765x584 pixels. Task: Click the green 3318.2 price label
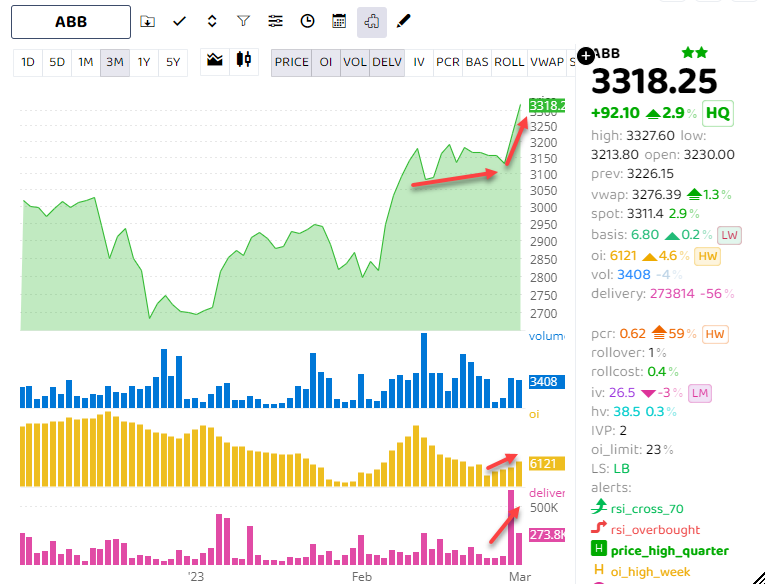point(547,106)
